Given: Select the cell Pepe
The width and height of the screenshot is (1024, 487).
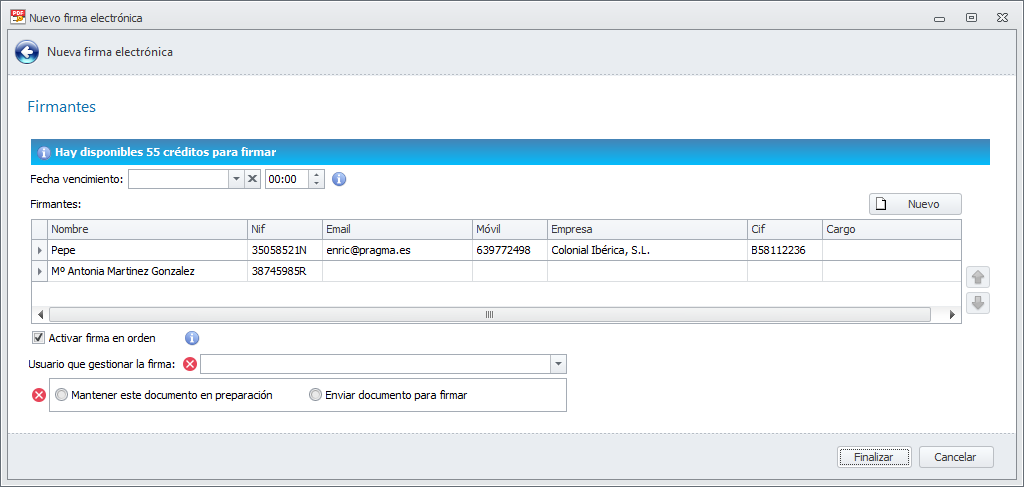Looking at the screenshot, I should tap(148, 250).
